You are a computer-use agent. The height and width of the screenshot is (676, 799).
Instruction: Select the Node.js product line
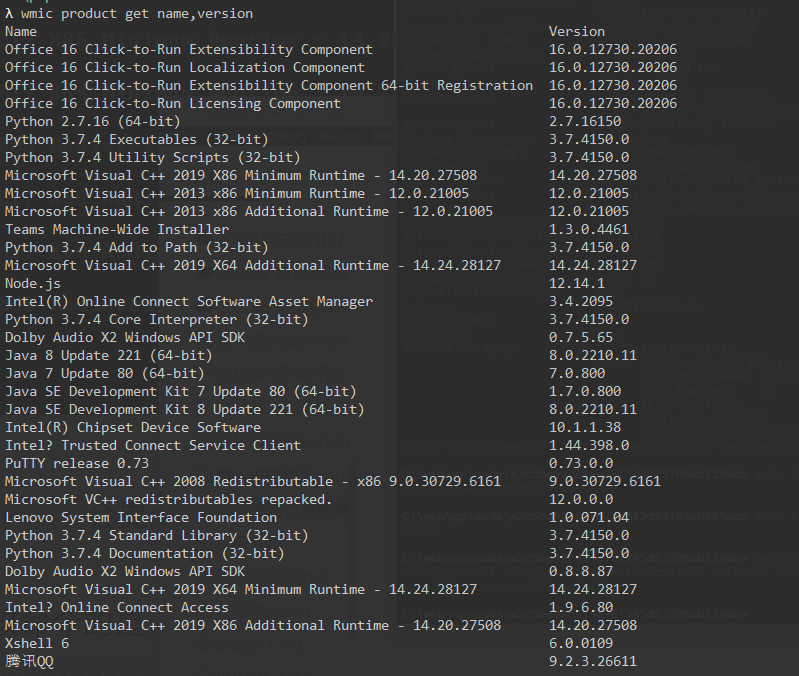point(33,284)
